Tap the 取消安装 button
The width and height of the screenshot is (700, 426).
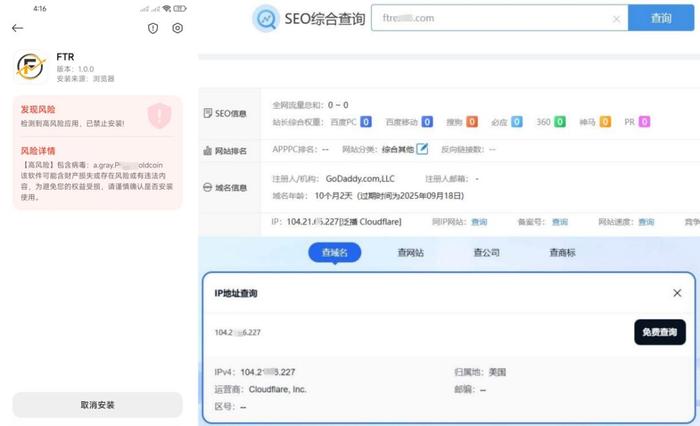97,404
